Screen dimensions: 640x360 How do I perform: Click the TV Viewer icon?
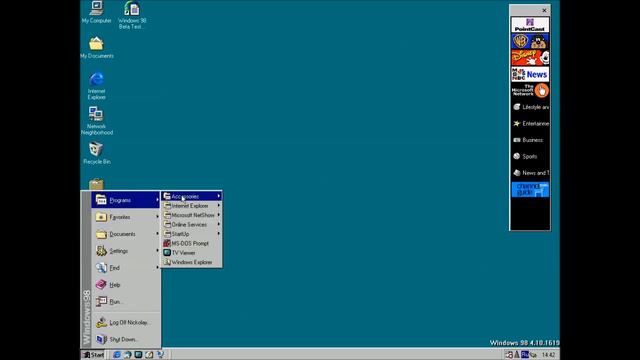pyautogui.click(x=167, y=253)
